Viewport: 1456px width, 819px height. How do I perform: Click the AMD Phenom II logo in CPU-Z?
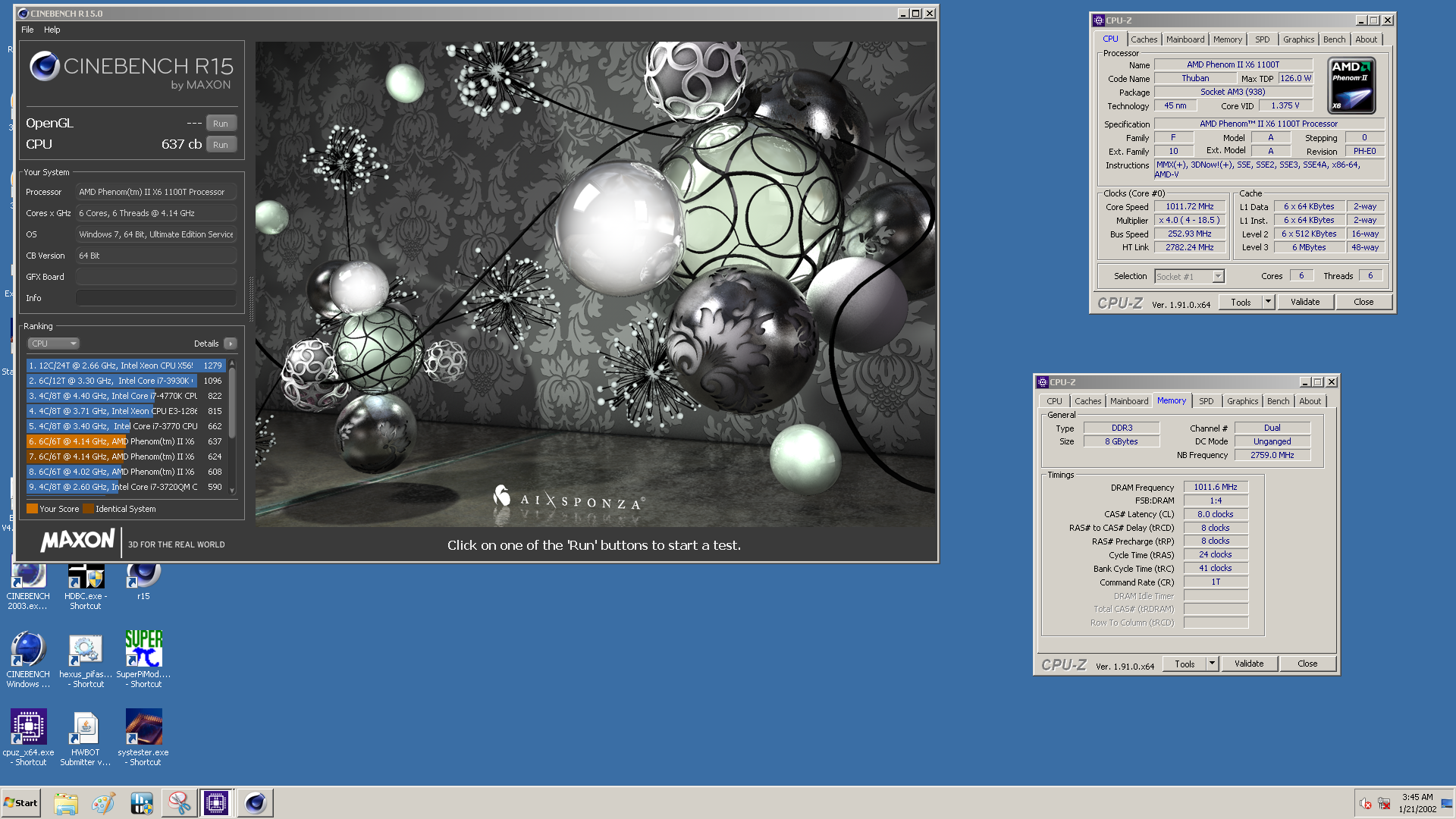click(1351, 86)
